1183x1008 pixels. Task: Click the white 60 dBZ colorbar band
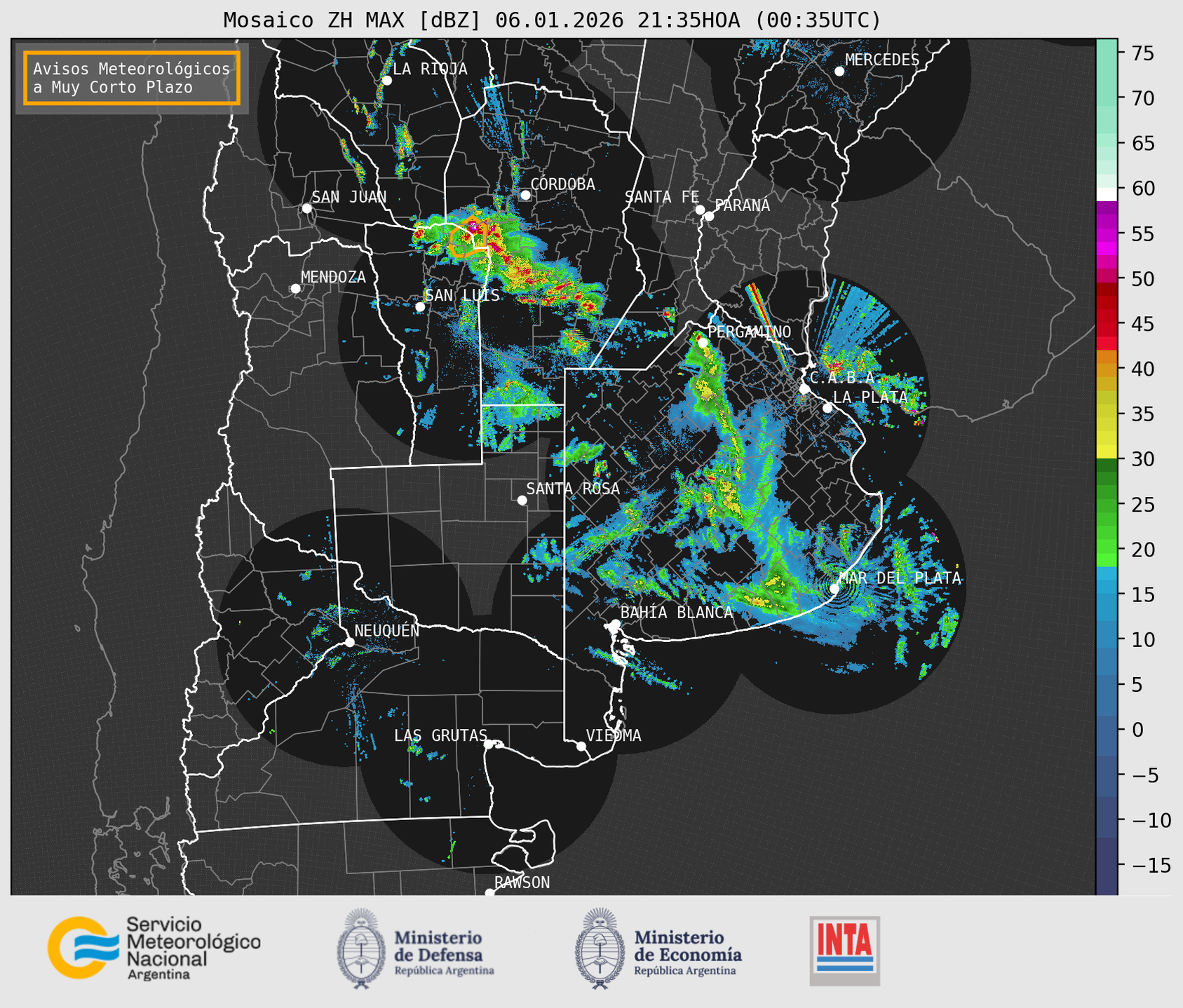tap(1106, 193)
